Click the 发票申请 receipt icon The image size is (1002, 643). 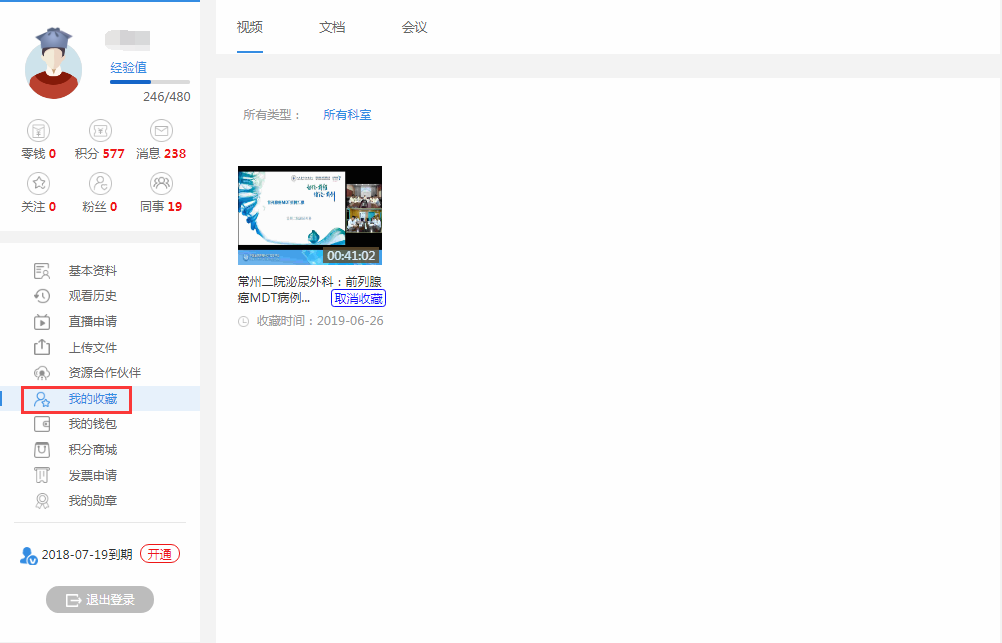point(42,476)
